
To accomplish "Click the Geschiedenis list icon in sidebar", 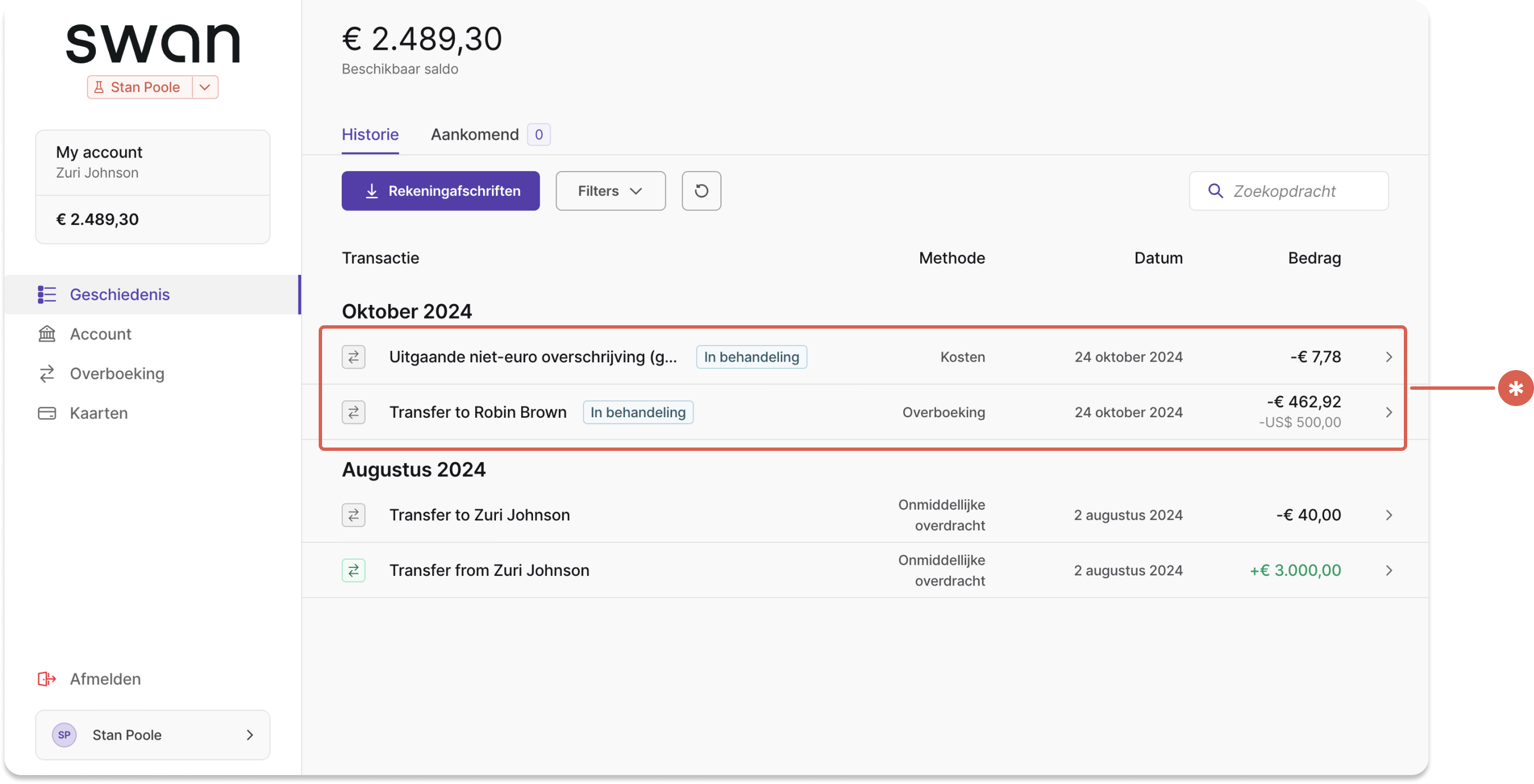I will tap(47, 294).
